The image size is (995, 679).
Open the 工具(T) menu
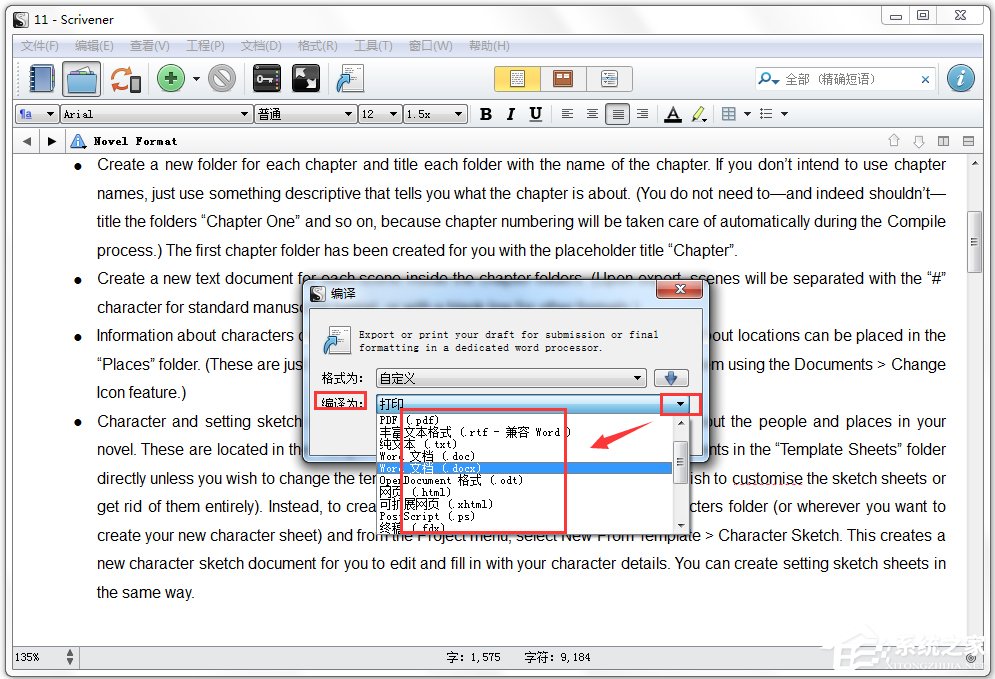(372, 46)
